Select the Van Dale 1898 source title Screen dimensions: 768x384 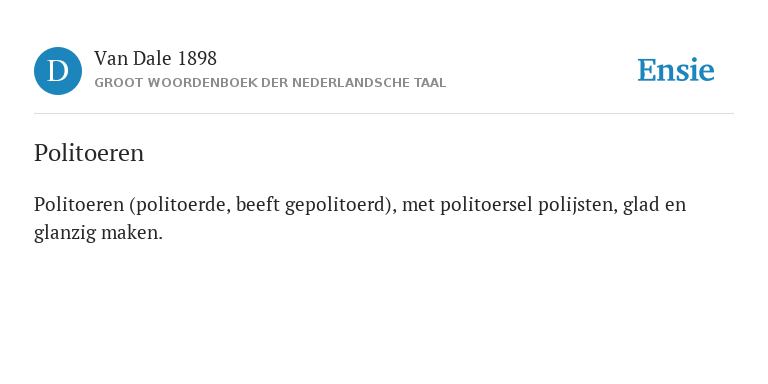(155, 59)
